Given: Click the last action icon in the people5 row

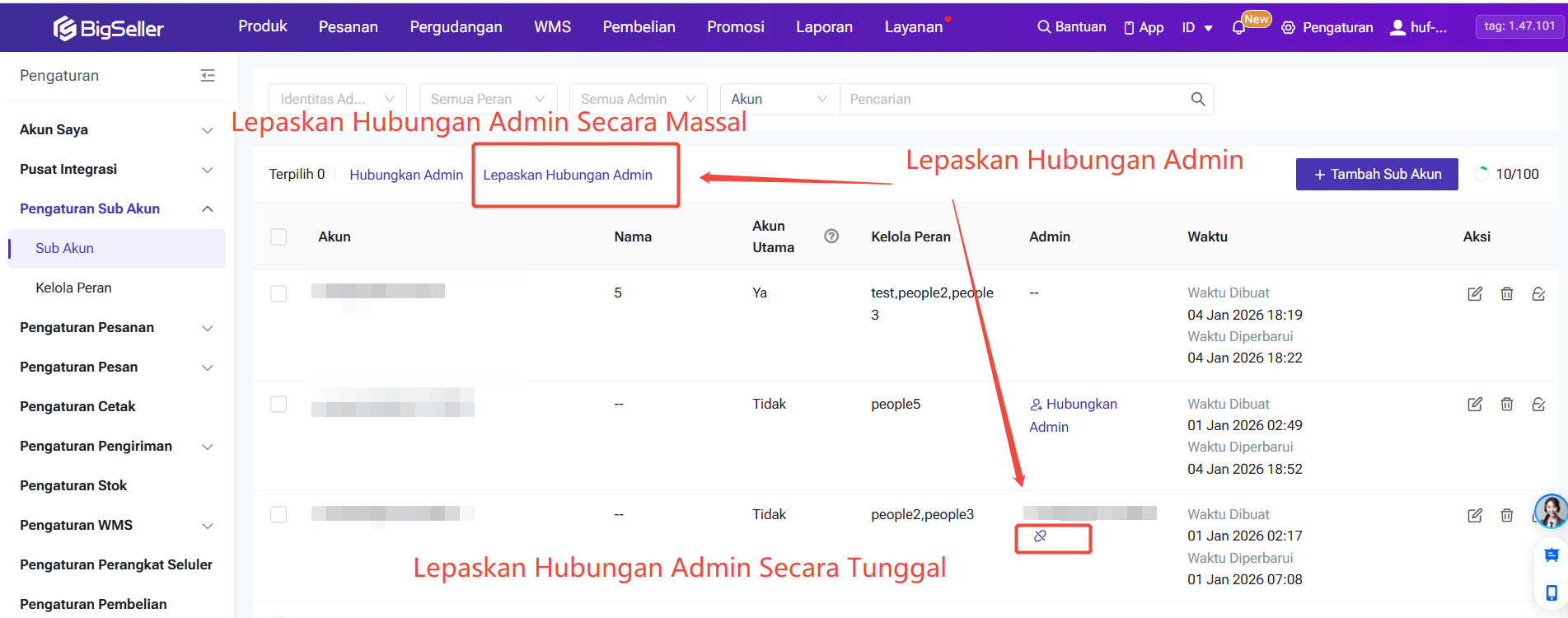Looking at the screenshot, I should 1538,405.
